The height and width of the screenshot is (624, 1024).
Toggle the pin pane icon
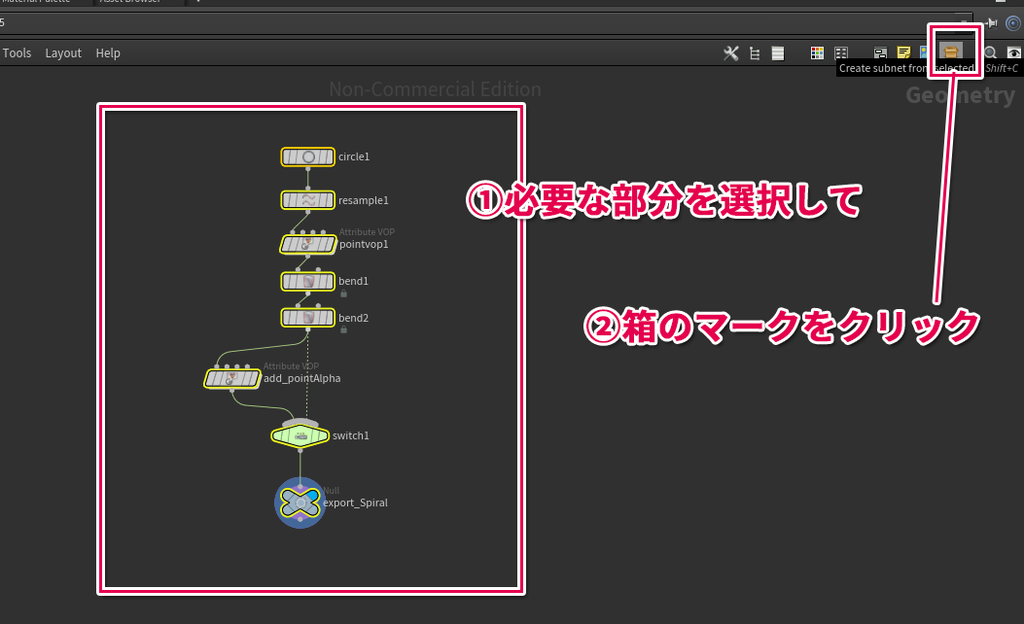click(x=992, y=23)
